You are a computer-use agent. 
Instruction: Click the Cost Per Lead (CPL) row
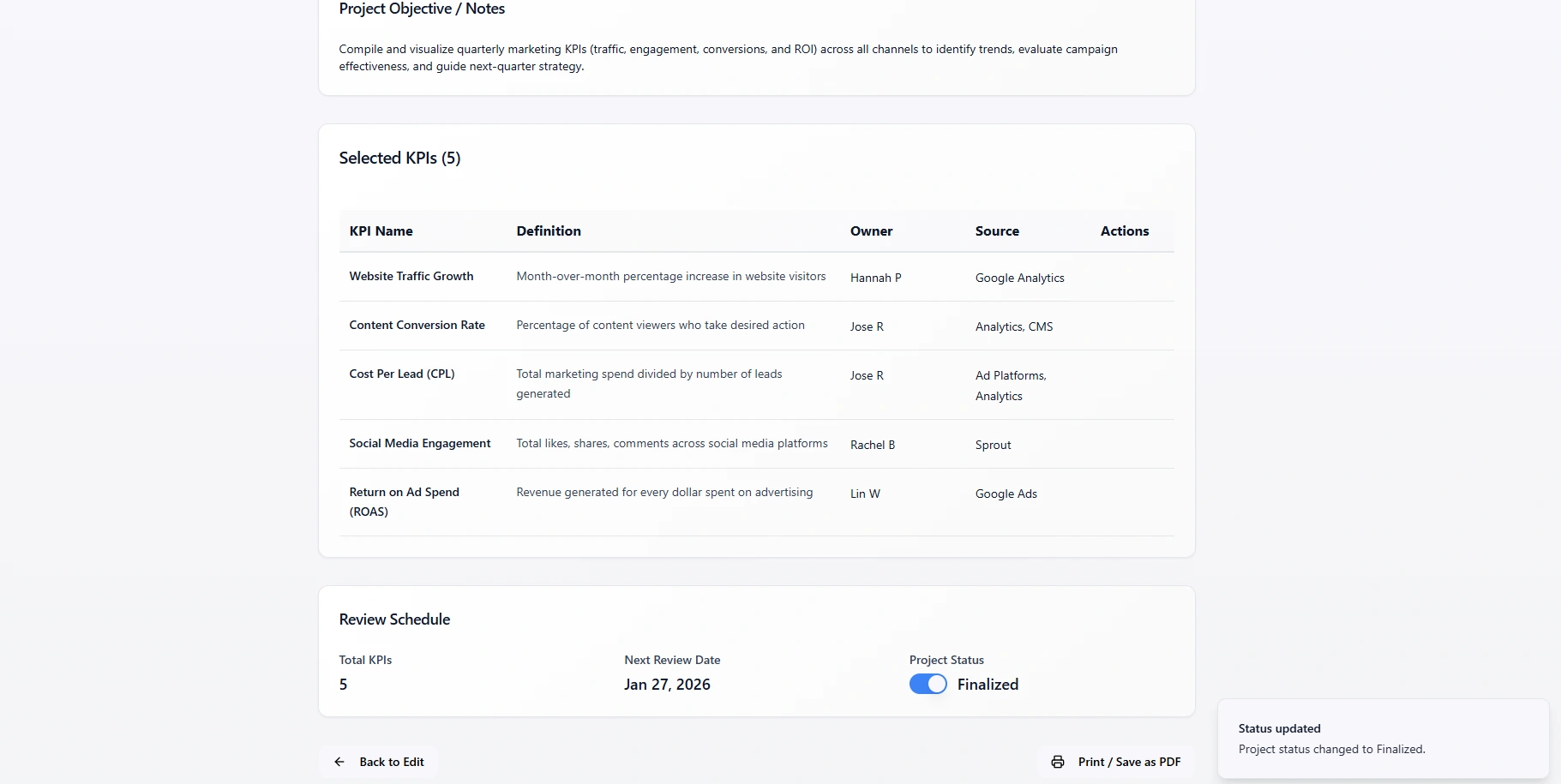(x=402, y=374)
